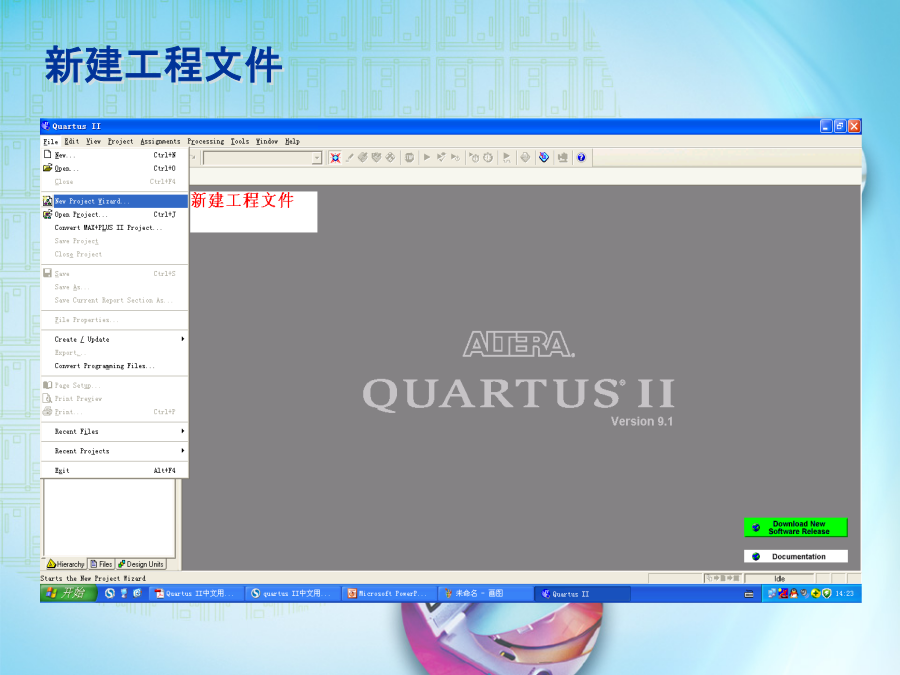Viewport: 900px width, 675px height.
Task: Expand the Recent Projects submenu arrow
Action: (183, 451)
